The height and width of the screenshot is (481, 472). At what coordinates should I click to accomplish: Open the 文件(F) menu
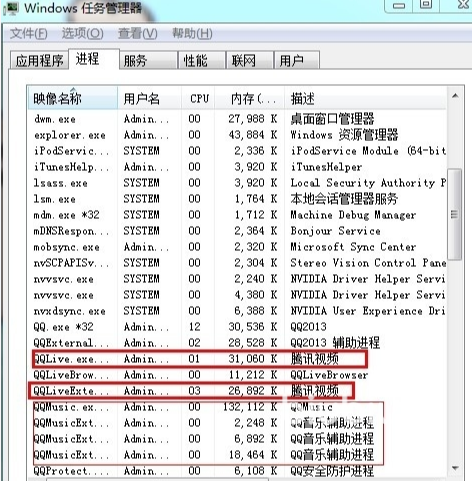29,34
